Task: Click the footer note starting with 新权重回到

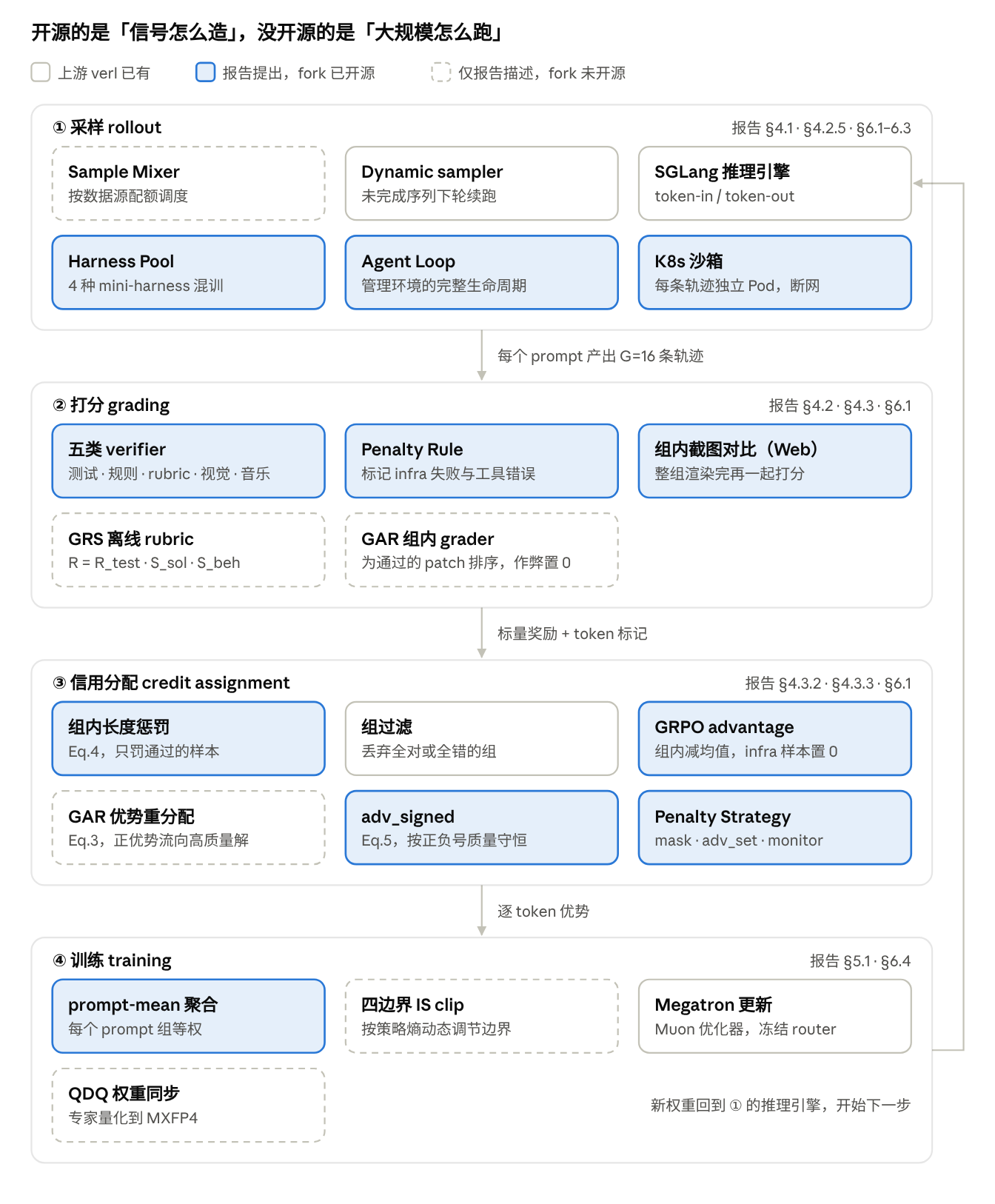Action: point(780,1106)
